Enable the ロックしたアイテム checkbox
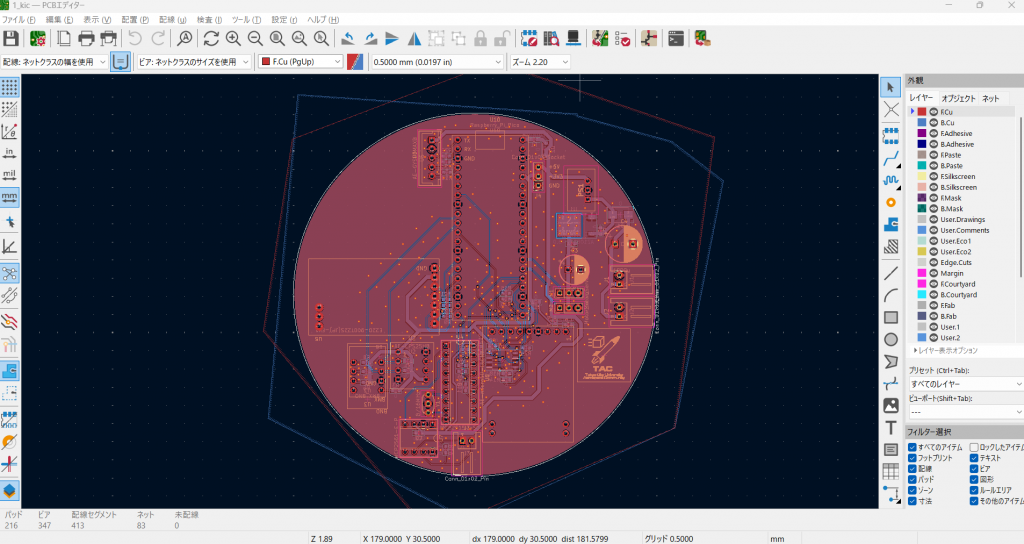This screenshot has width=1024, height=544. tap(974, 446)
